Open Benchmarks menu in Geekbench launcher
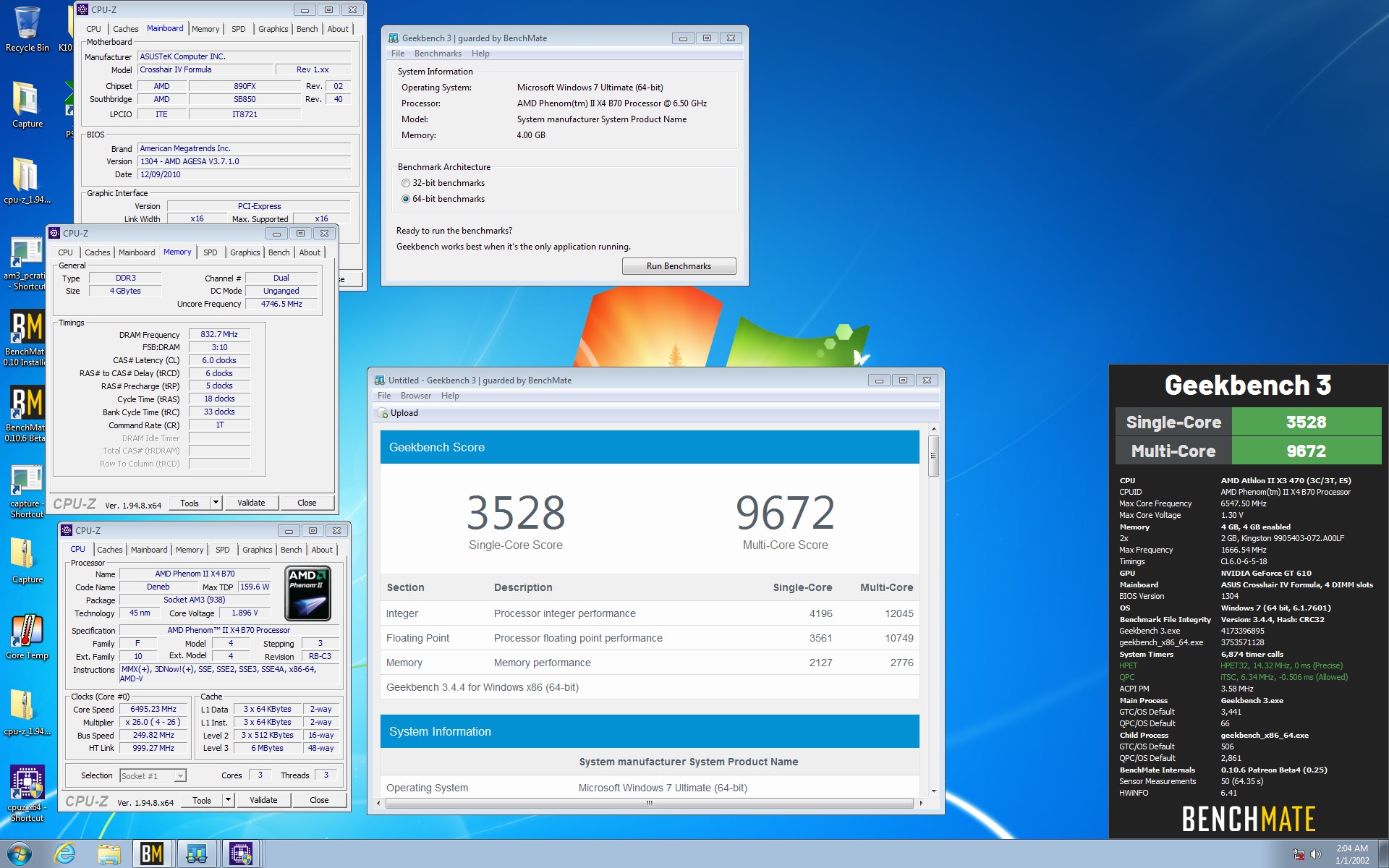The height and width of the screenshot is (868, 1389). [438, 54]
